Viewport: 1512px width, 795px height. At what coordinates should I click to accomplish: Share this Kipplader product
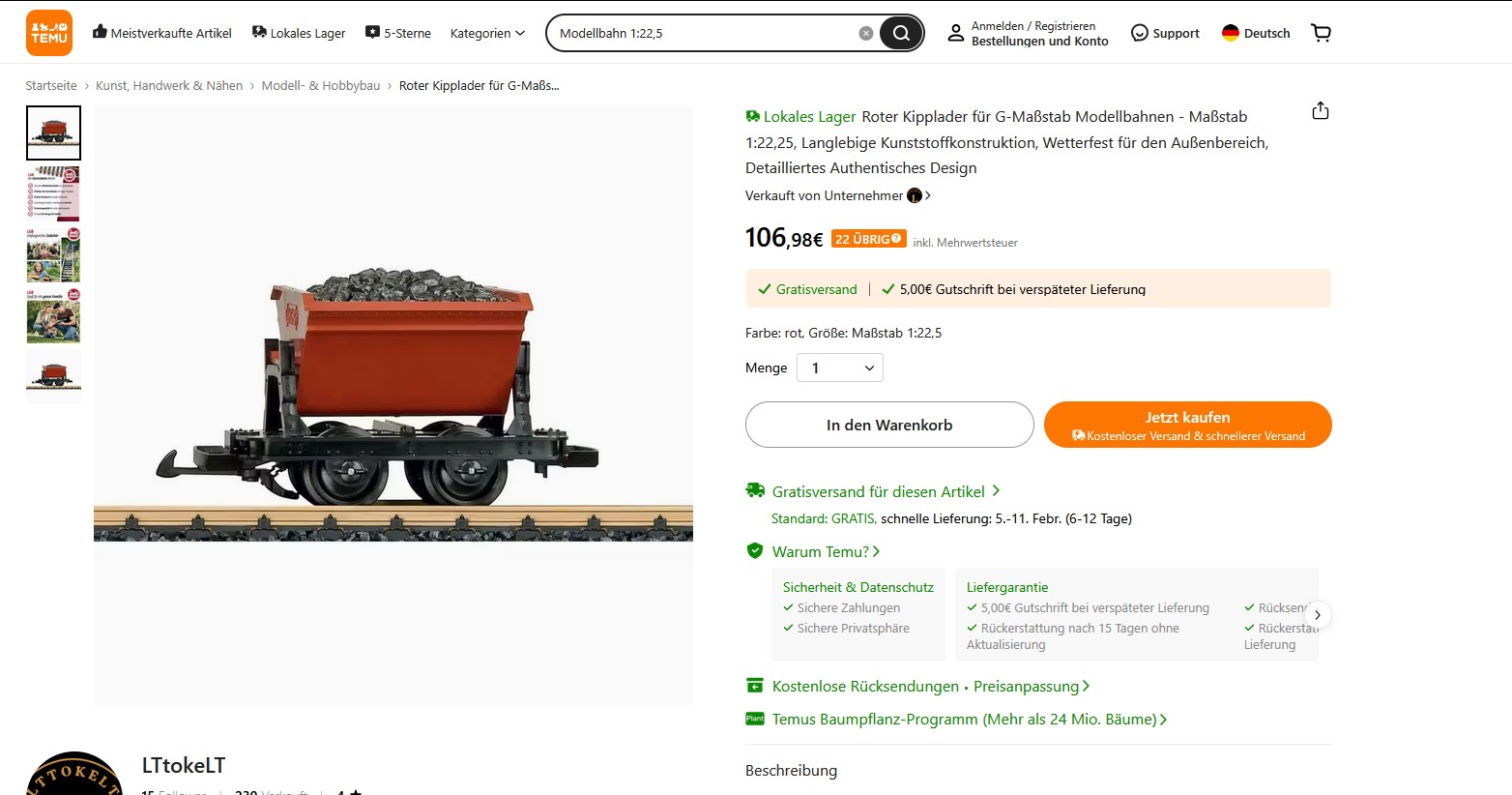1320,110
